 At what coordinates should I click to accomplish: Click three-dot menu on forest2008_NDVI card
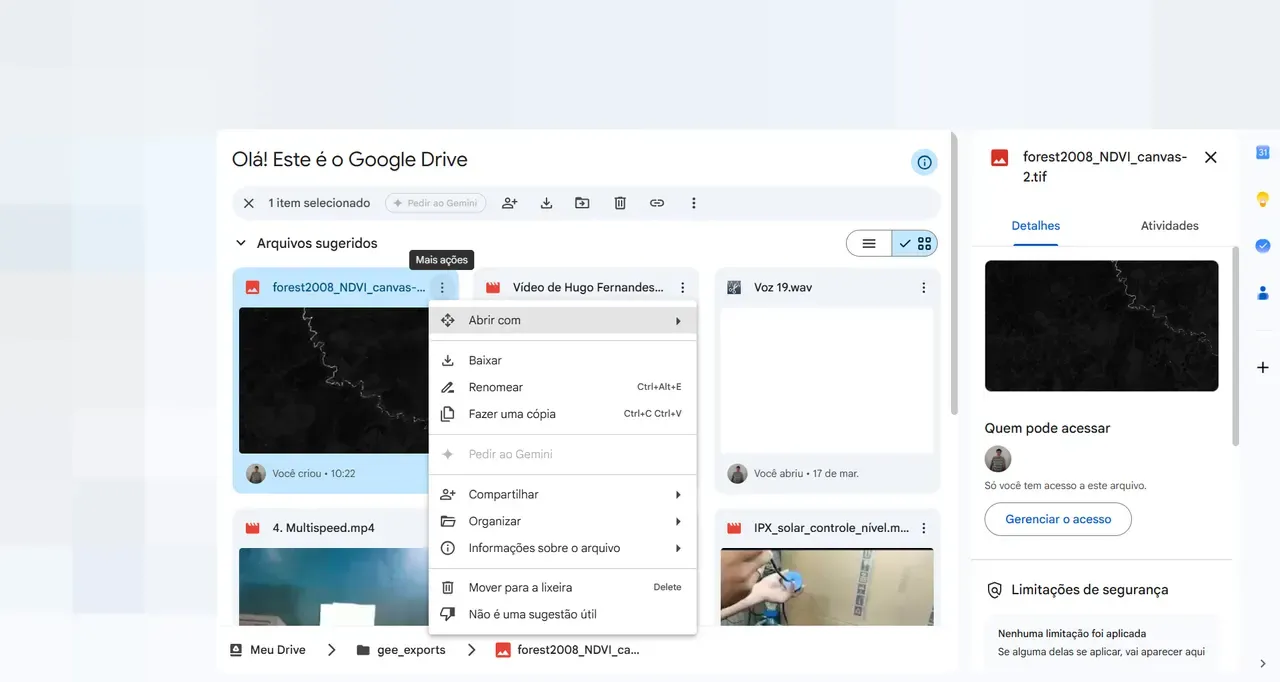click(442, 287)
